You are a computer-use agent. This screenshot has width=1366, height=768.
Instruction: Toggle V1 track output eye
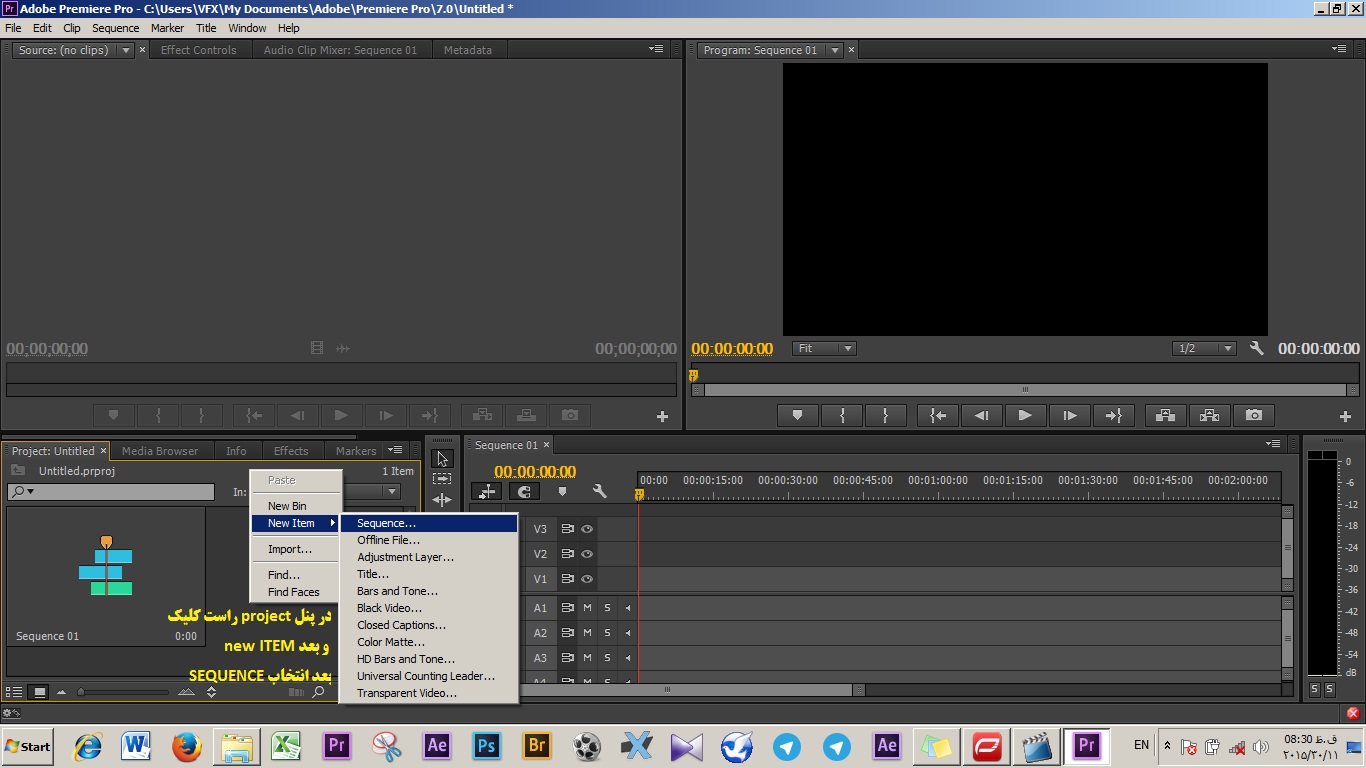pyautogui.click(x=588, y=579)
